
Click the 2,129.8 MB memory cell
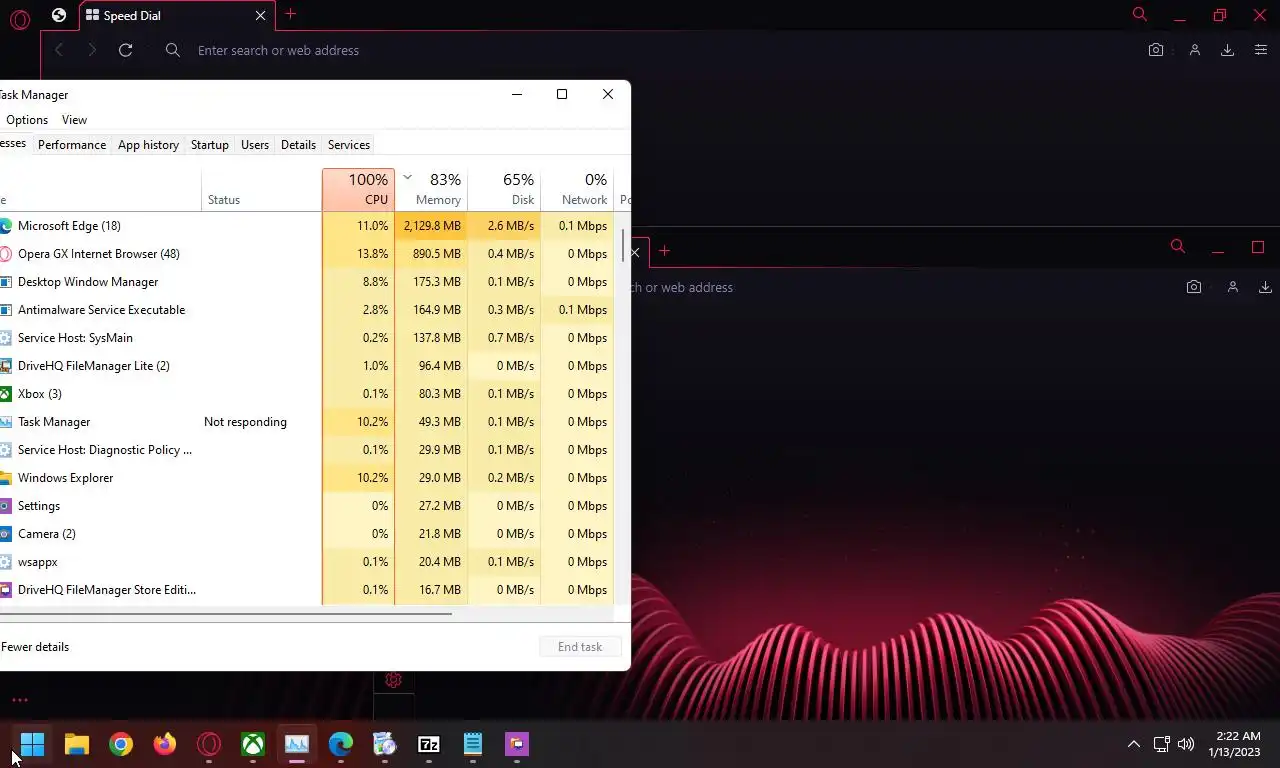431,226
